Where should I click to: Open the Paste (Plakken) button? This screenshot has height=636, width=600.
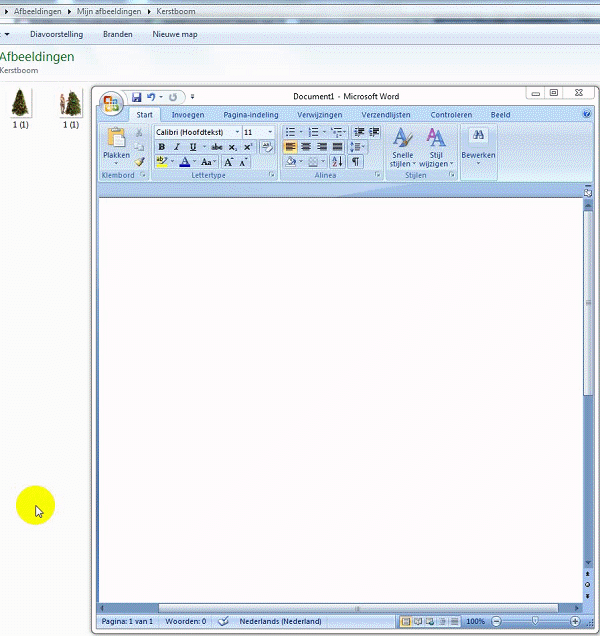(x=116, y=146)
